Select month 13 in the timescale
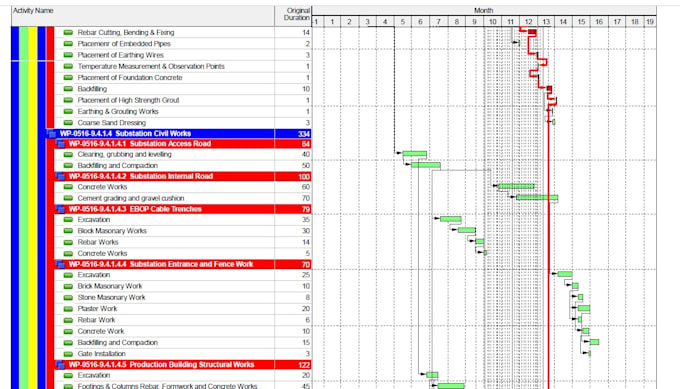Screen dimensions: 680x389 point(546,21)
